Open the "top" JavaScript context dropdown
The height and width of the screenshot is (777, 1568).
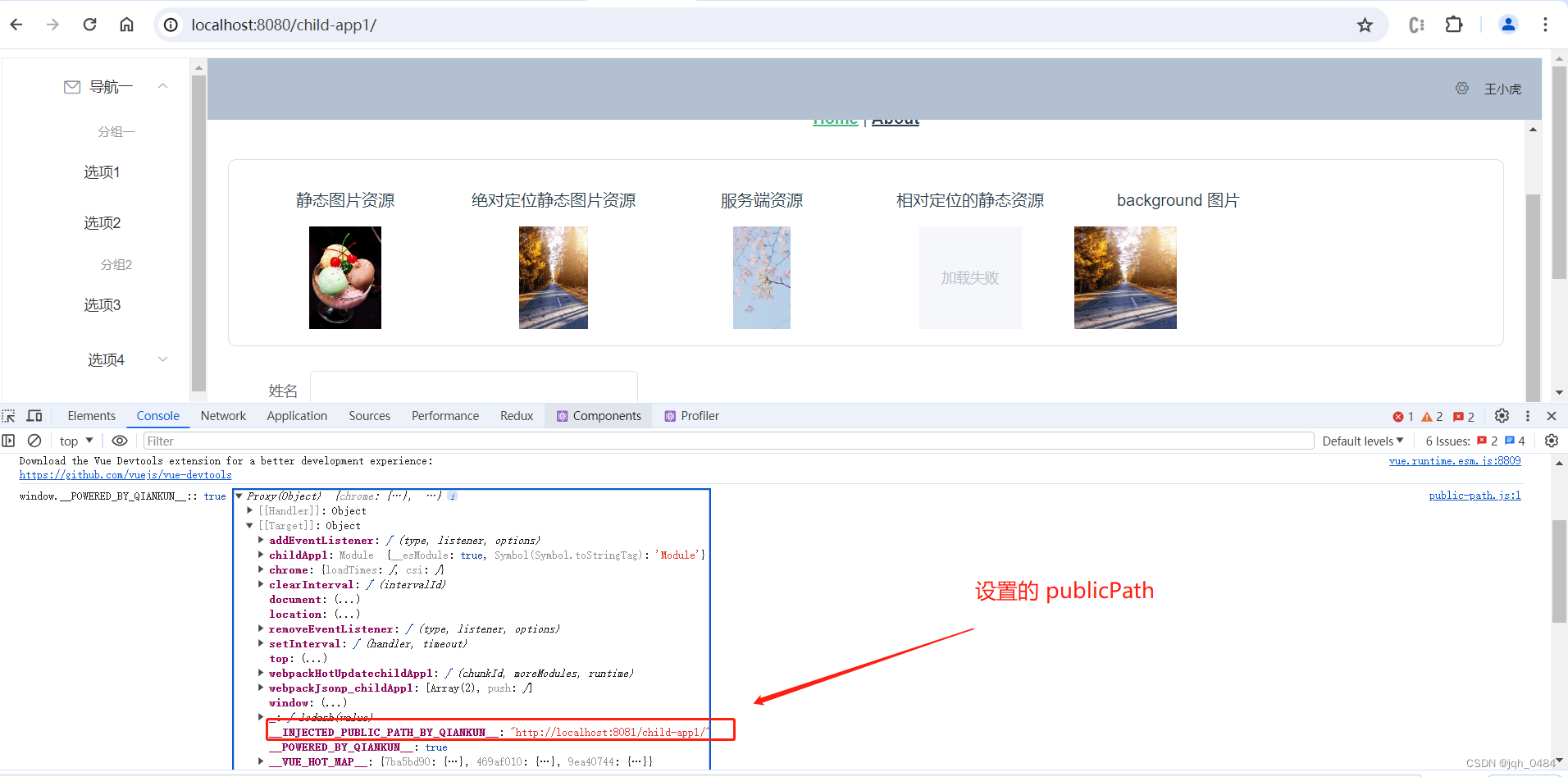75,441
